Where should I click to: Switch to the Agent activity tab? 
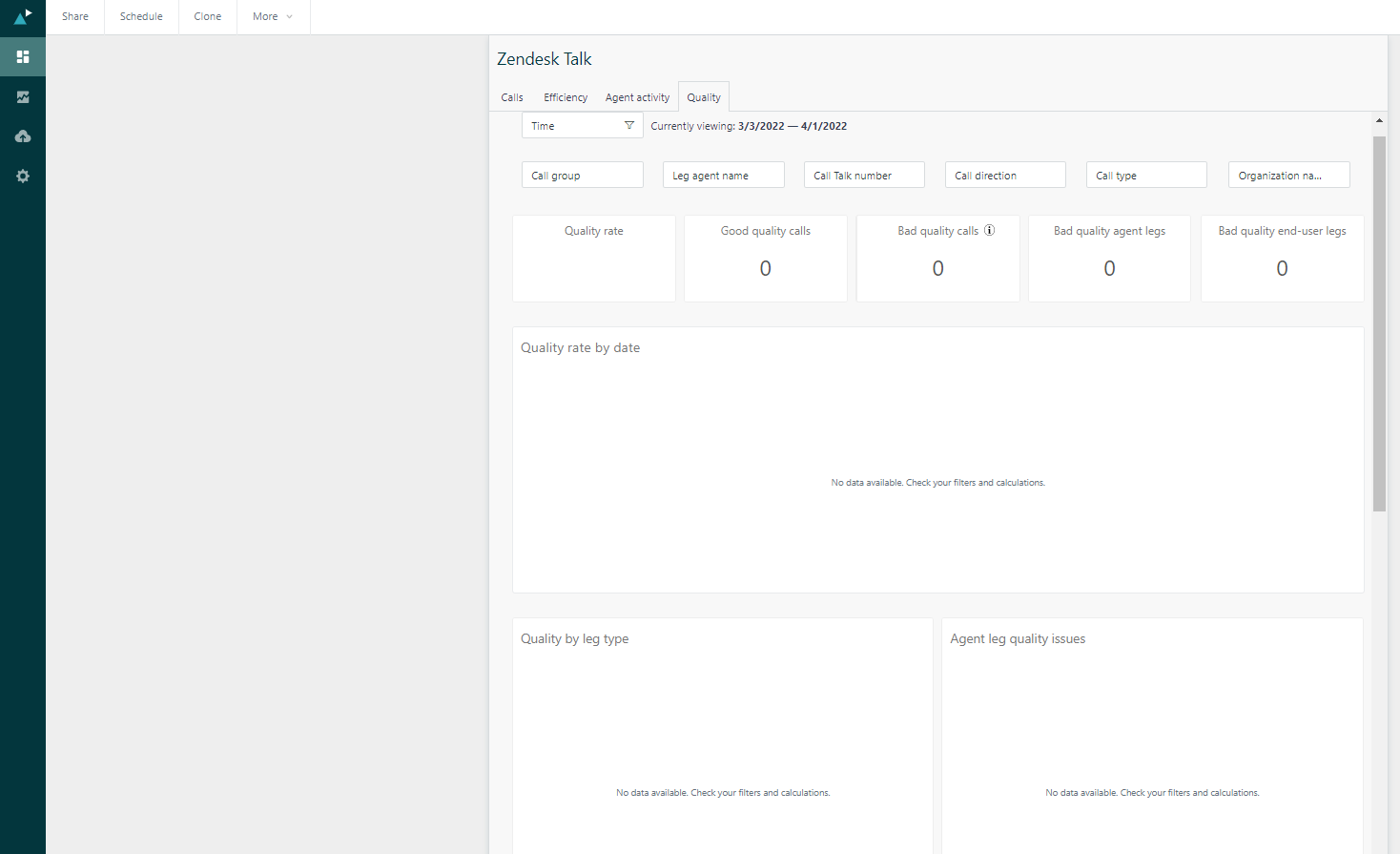[x=637, y=97]
